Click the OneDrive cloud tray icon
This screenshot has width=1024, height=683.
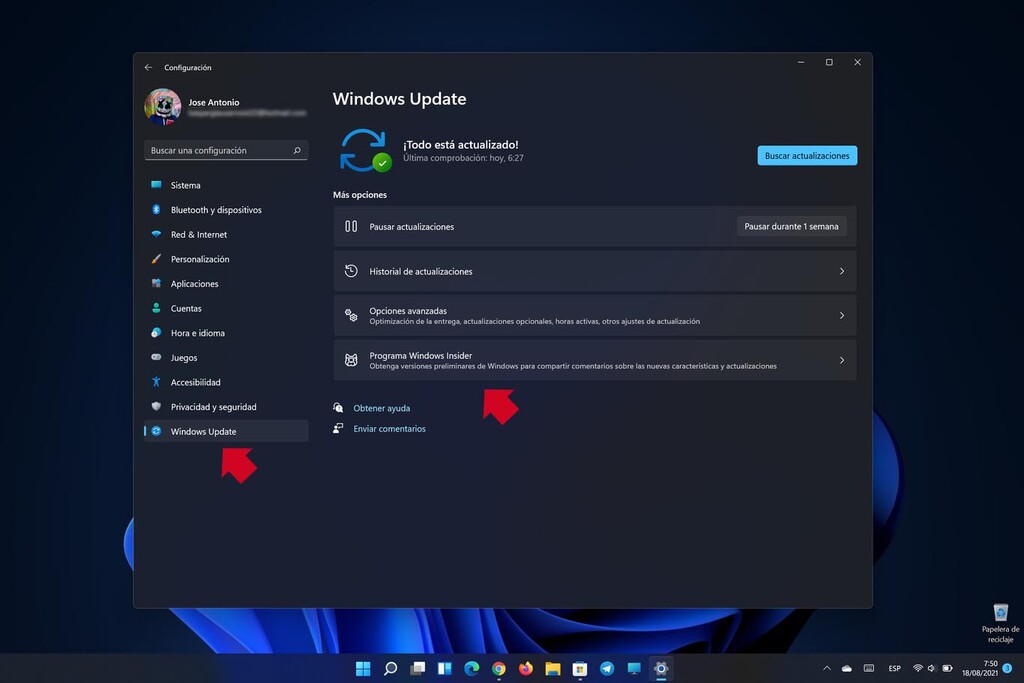click(x=847, y=668)
